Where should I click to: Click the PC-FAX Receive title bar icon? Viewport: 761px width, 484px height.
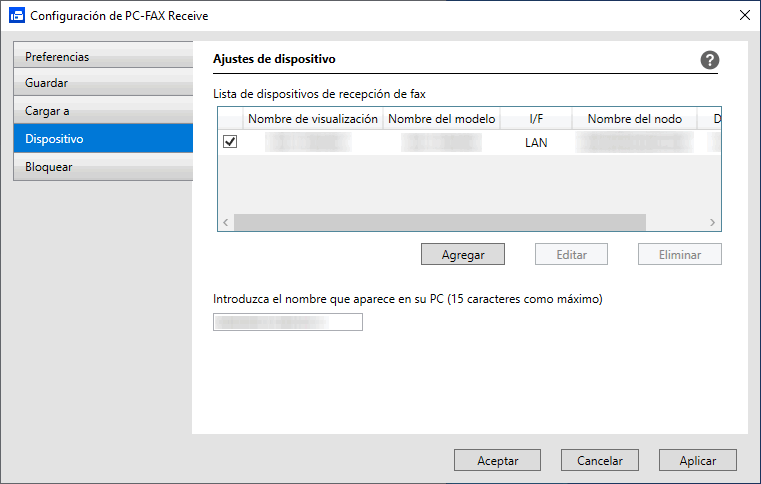16,16
